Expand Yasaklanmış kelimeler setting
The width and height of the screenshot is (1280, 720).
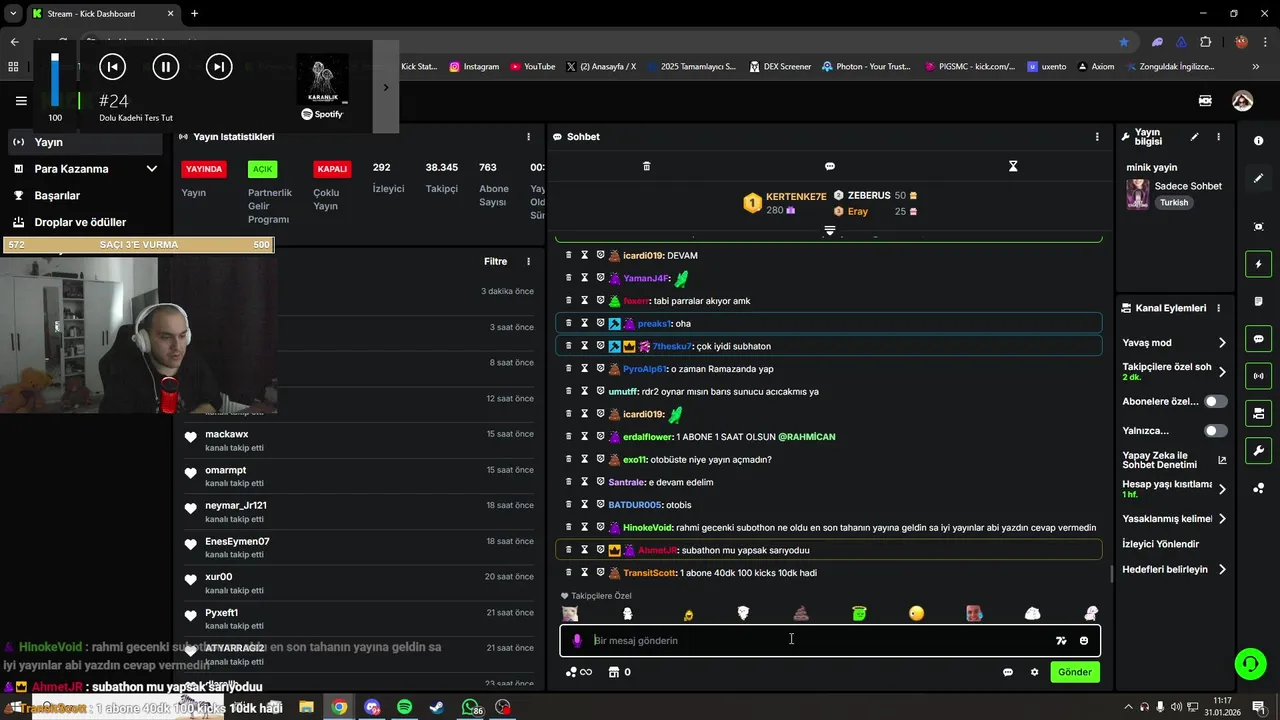point(1222,519)
